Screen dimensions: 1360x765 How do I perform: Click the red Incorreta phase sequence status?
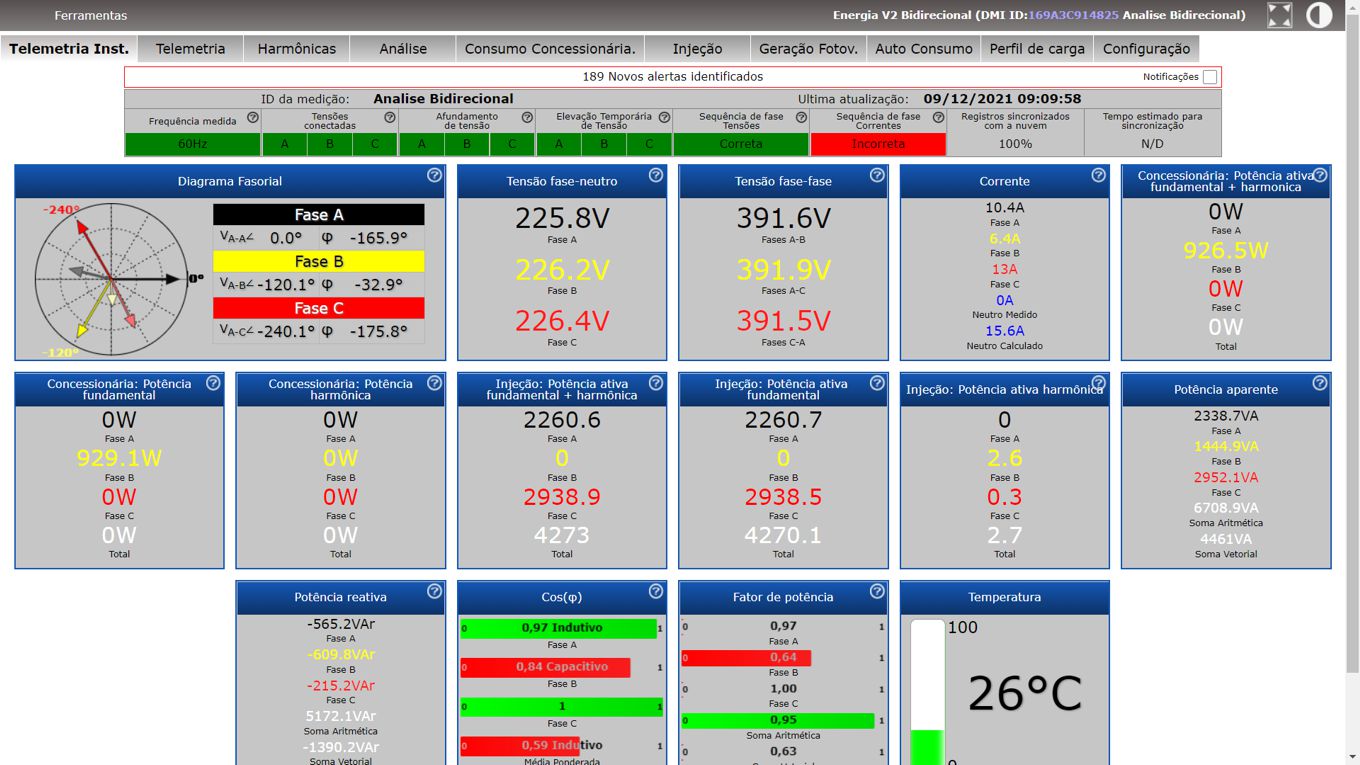(878, 144)
